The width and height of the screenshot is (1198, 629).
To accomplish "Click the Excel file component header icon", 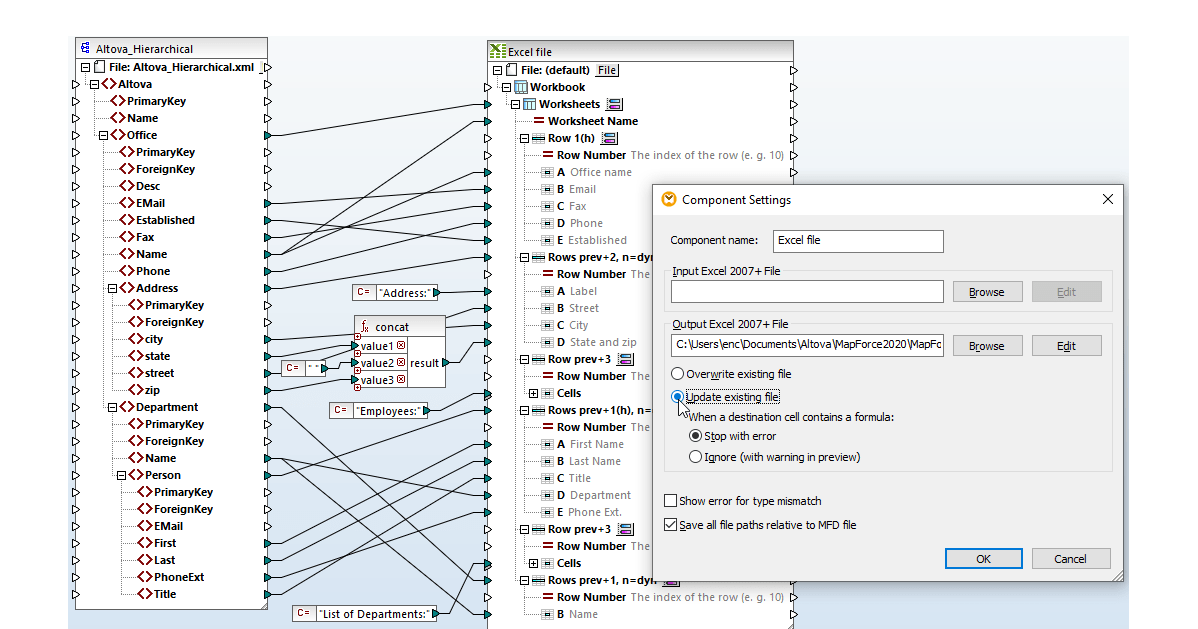I will [x=497, y=50].
